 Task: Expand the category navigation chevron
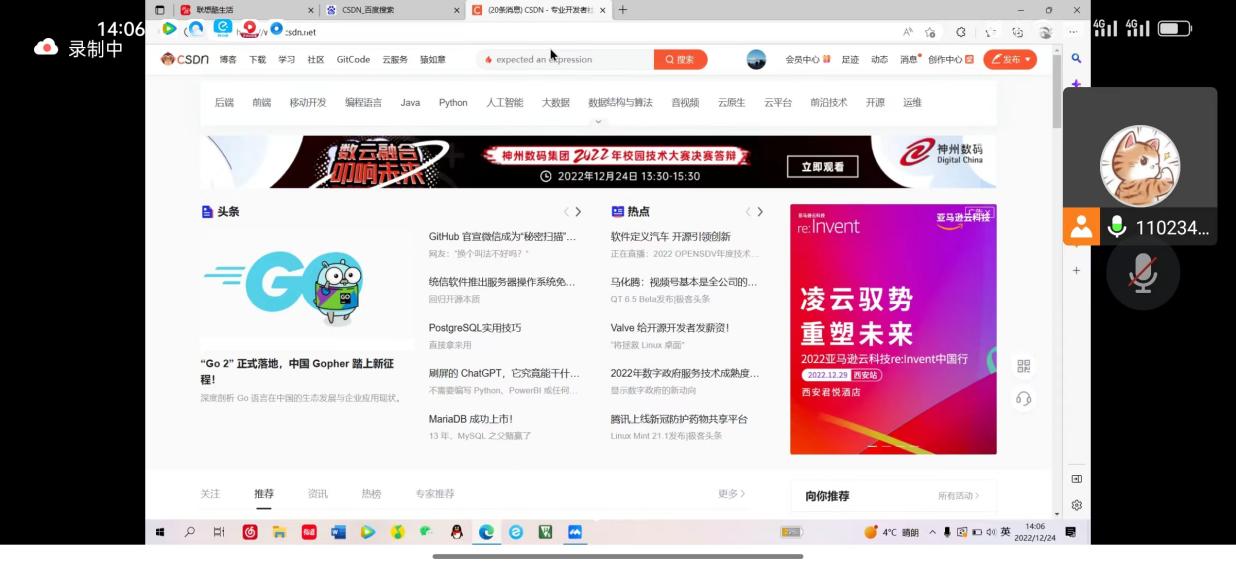(x=598, y=122)
